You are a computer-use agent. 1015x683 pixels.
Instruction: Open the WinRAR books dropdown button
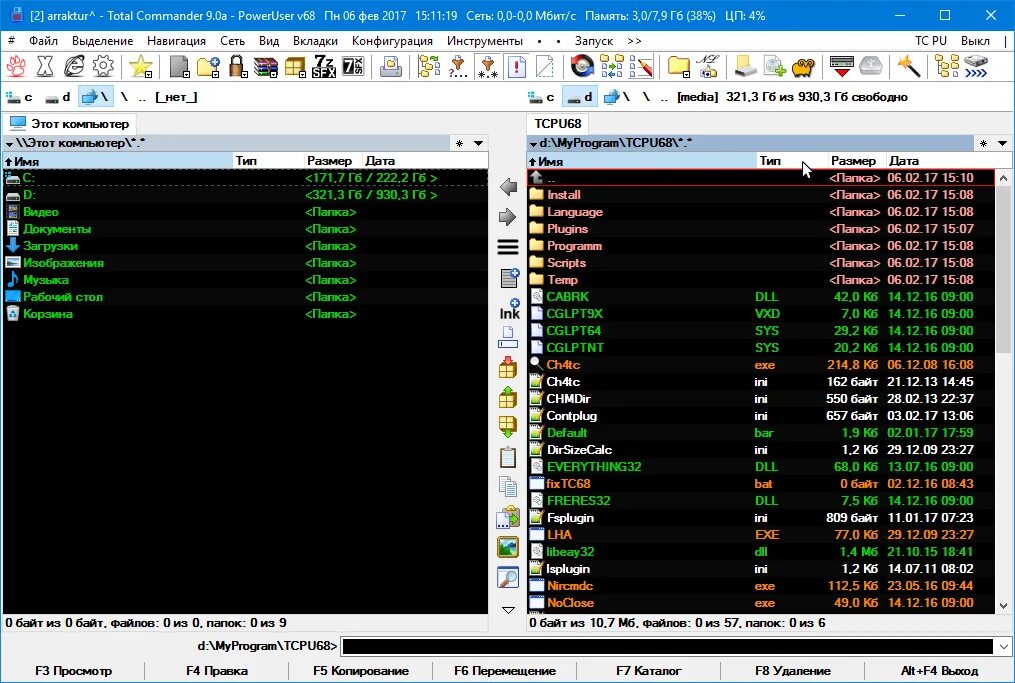coord(267,66)
